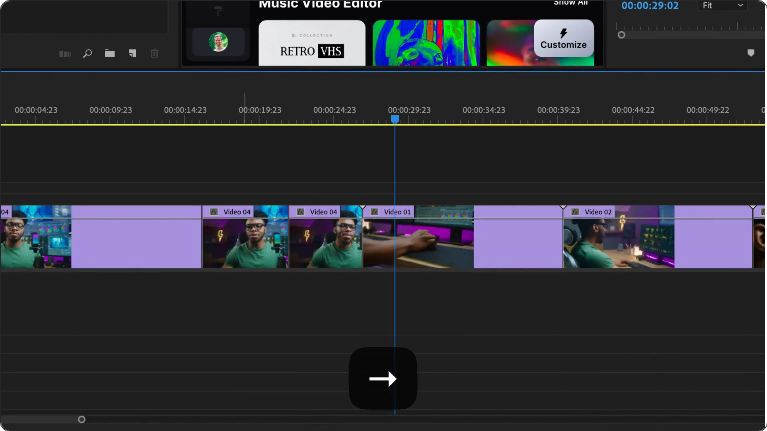Image resolution: width=767 pixels, height=431 pixels.
Task: Click the new bin folder icon
Action: click(109, 53)
